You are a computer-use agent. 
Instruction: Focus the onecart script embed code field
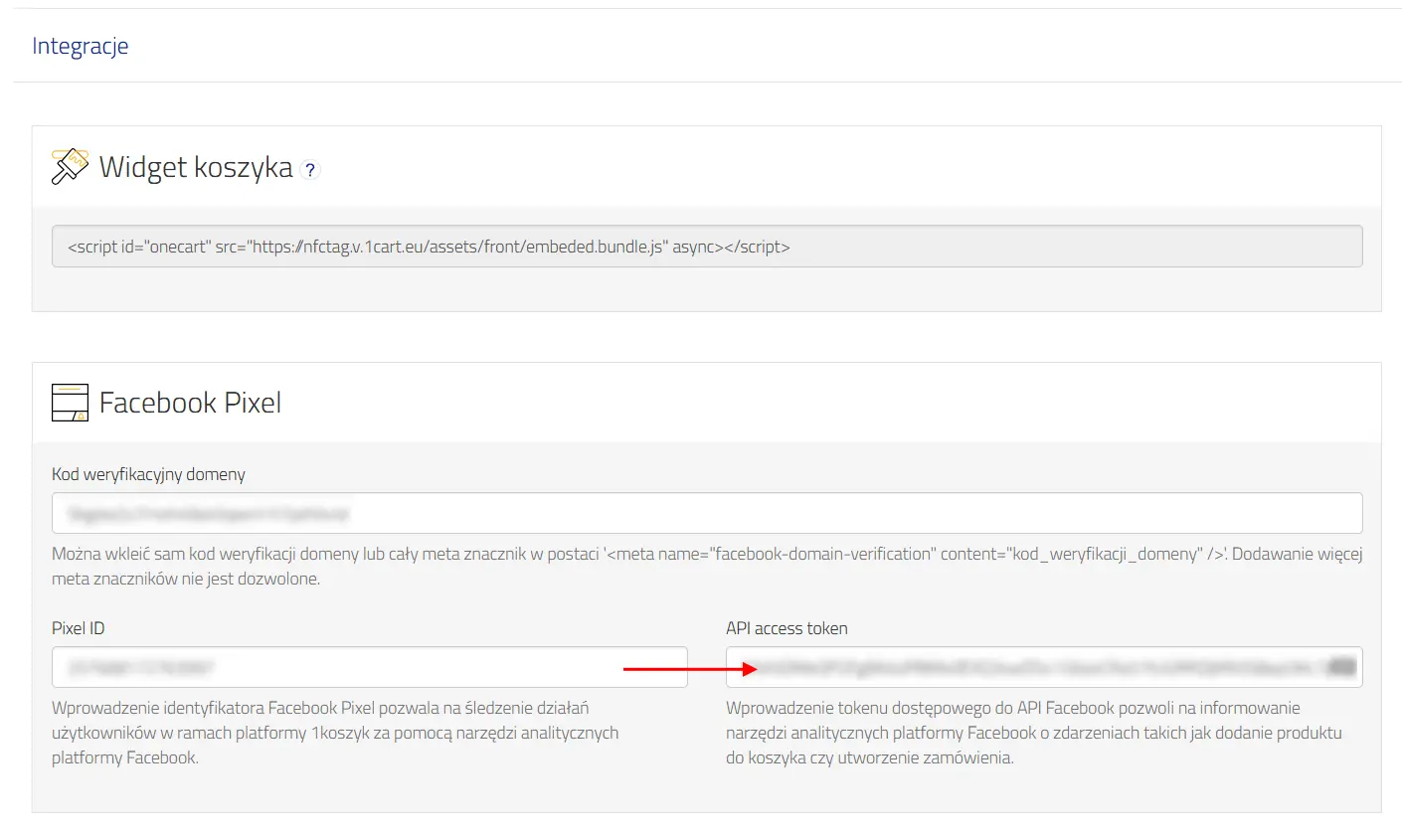coord(707,247)
